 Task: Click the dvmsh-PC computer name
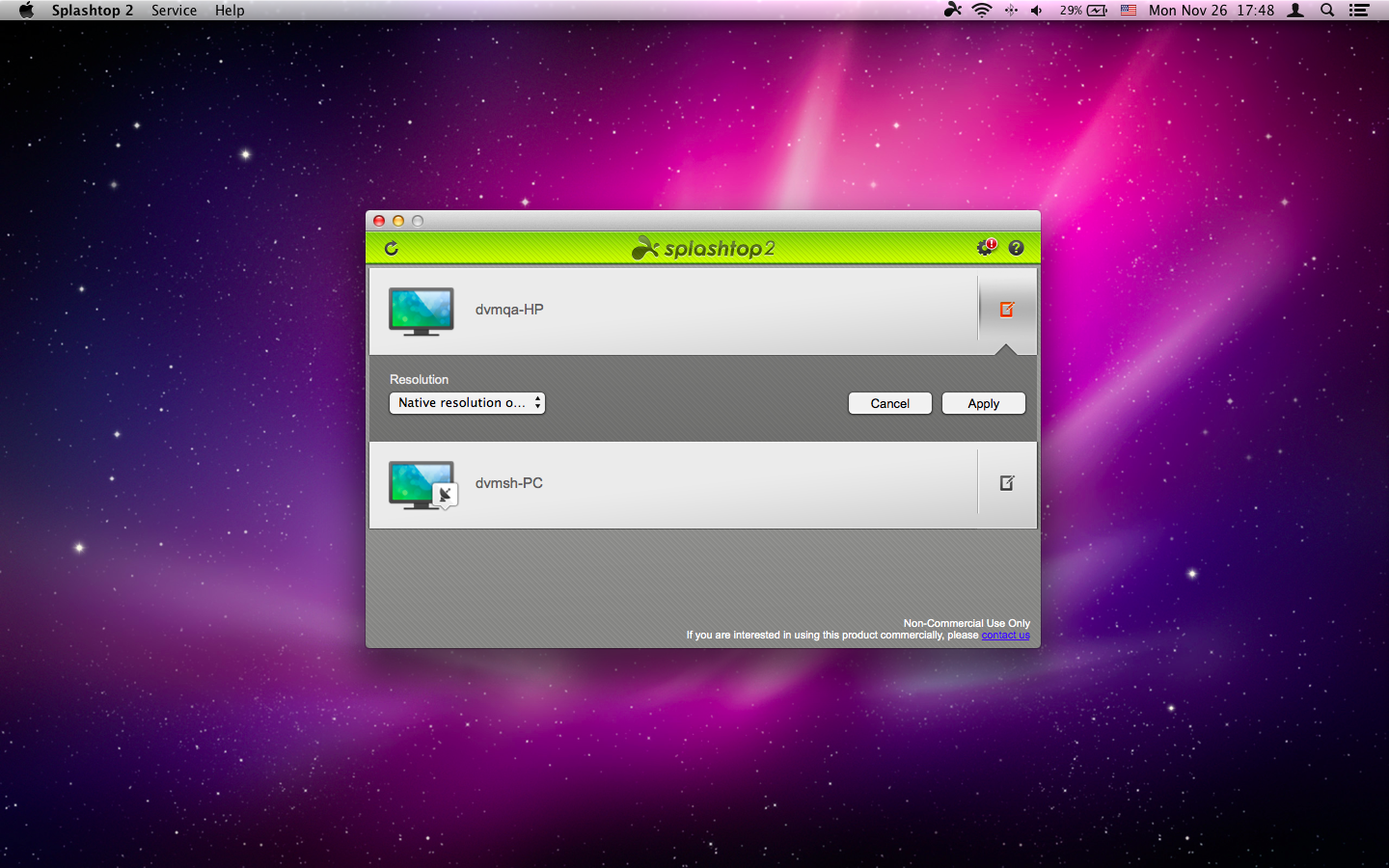(x=509, y=483)
